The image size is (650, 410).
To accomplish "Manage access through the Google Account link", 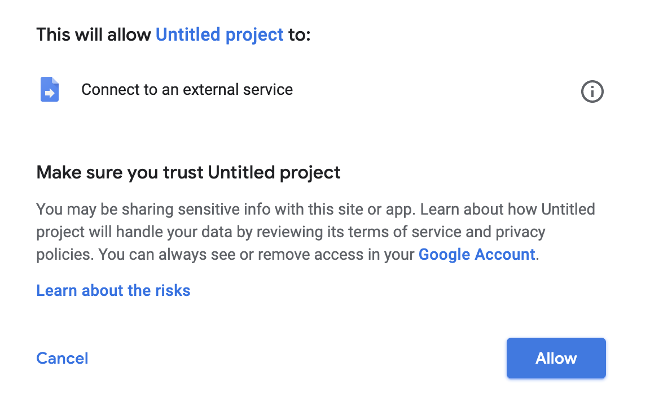I will (477, 254).
